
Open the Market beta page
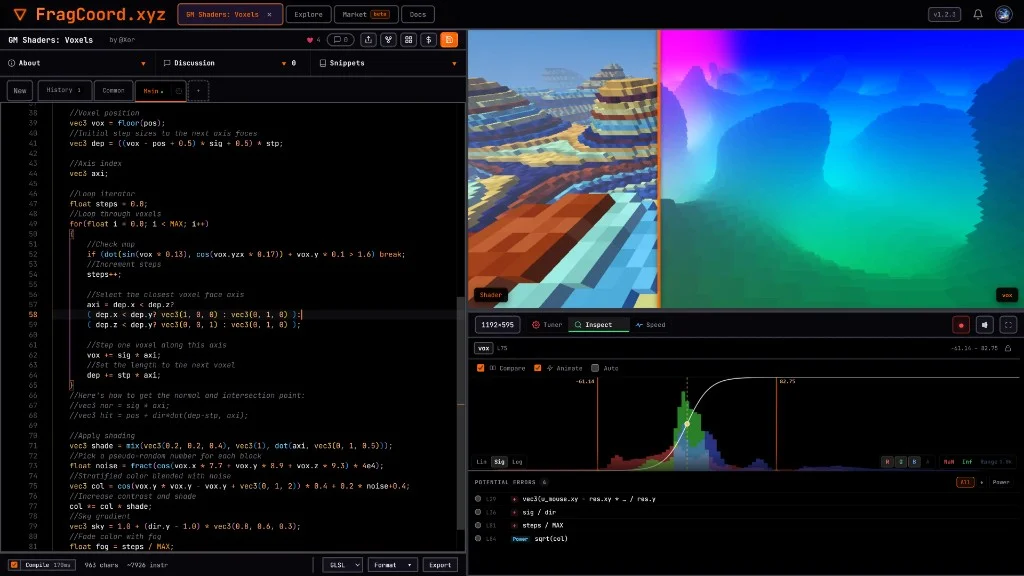coord(366,14)
